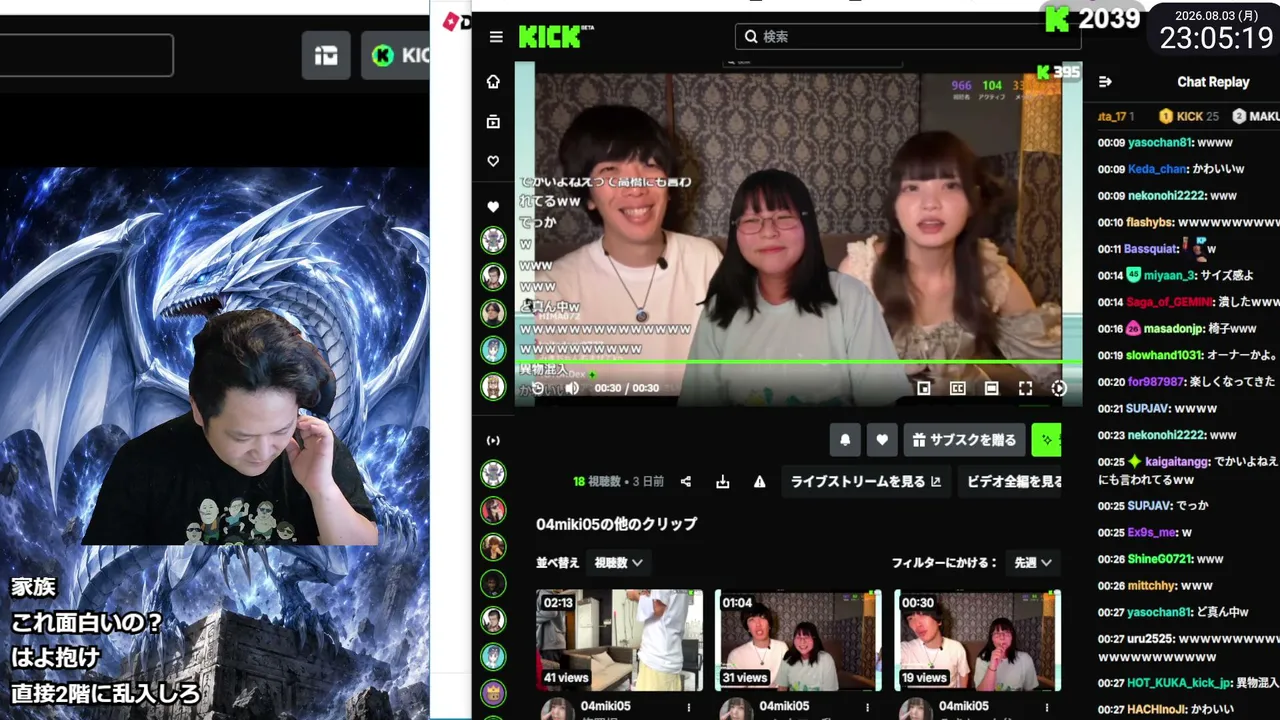1280x720 pixels.
Task: Focus the Kick 検索 search field
Action: point(908,37)
